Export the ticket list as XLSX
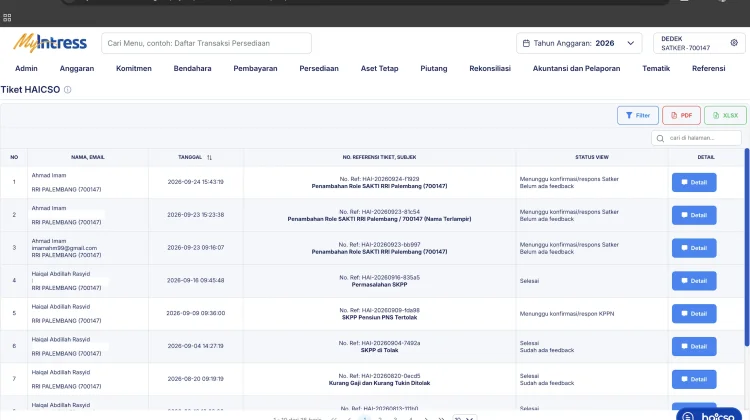This screenshot has width=750, height=420. coord(725,115)
